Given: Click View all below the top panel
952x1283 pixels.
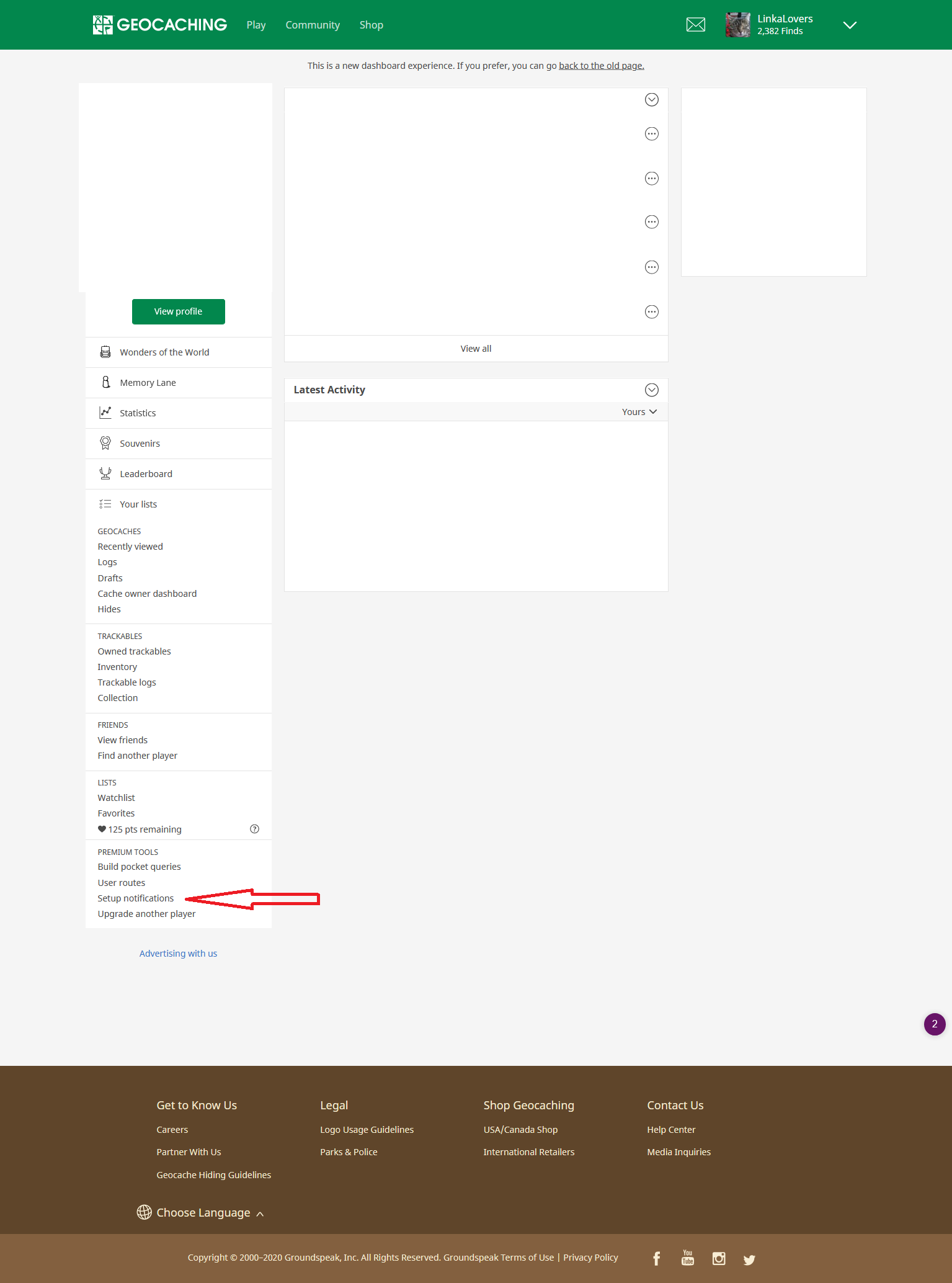Looking at the screenshot, I should coord(476,349).
